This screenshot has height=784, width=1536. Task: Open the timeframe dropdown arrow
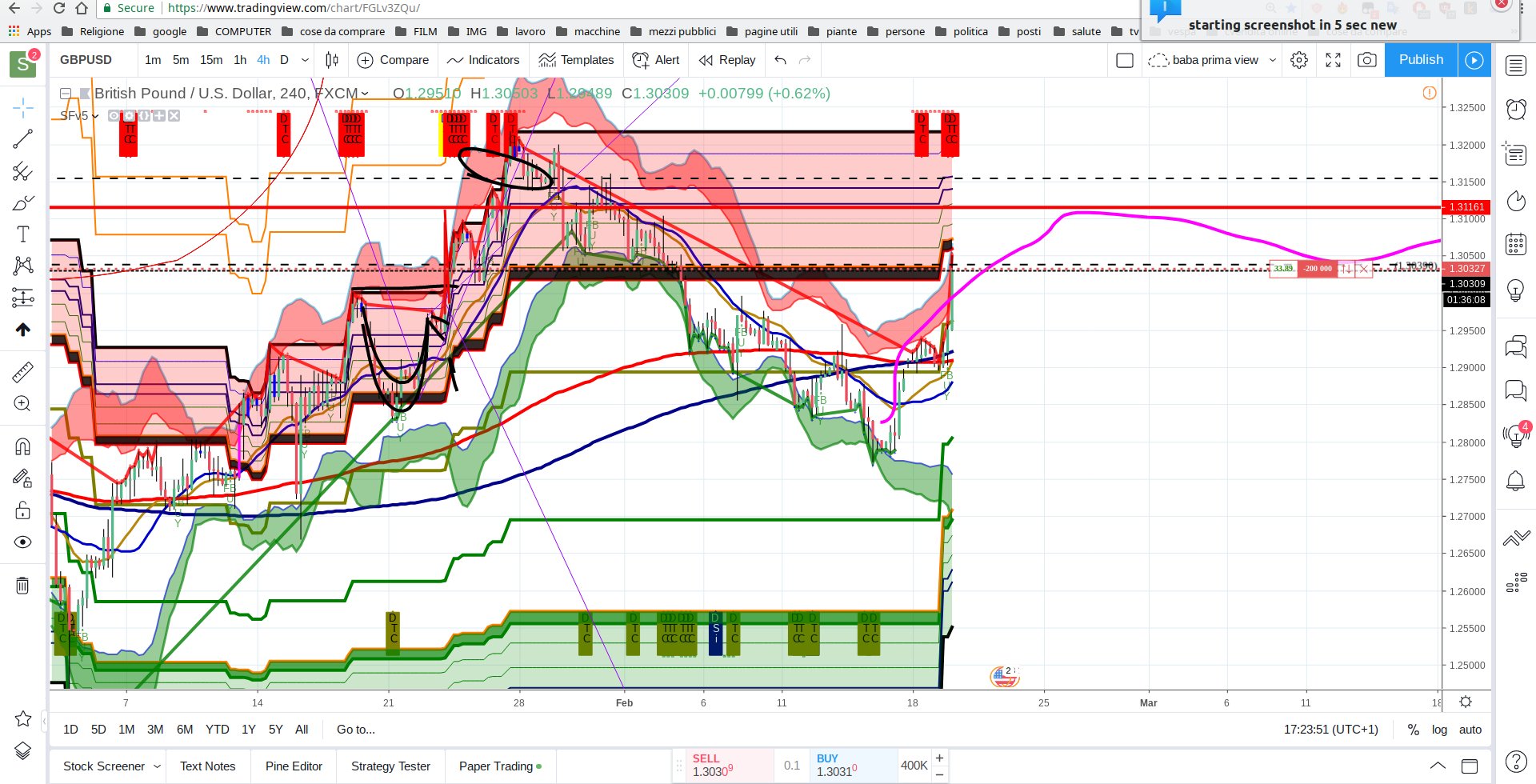305,60
